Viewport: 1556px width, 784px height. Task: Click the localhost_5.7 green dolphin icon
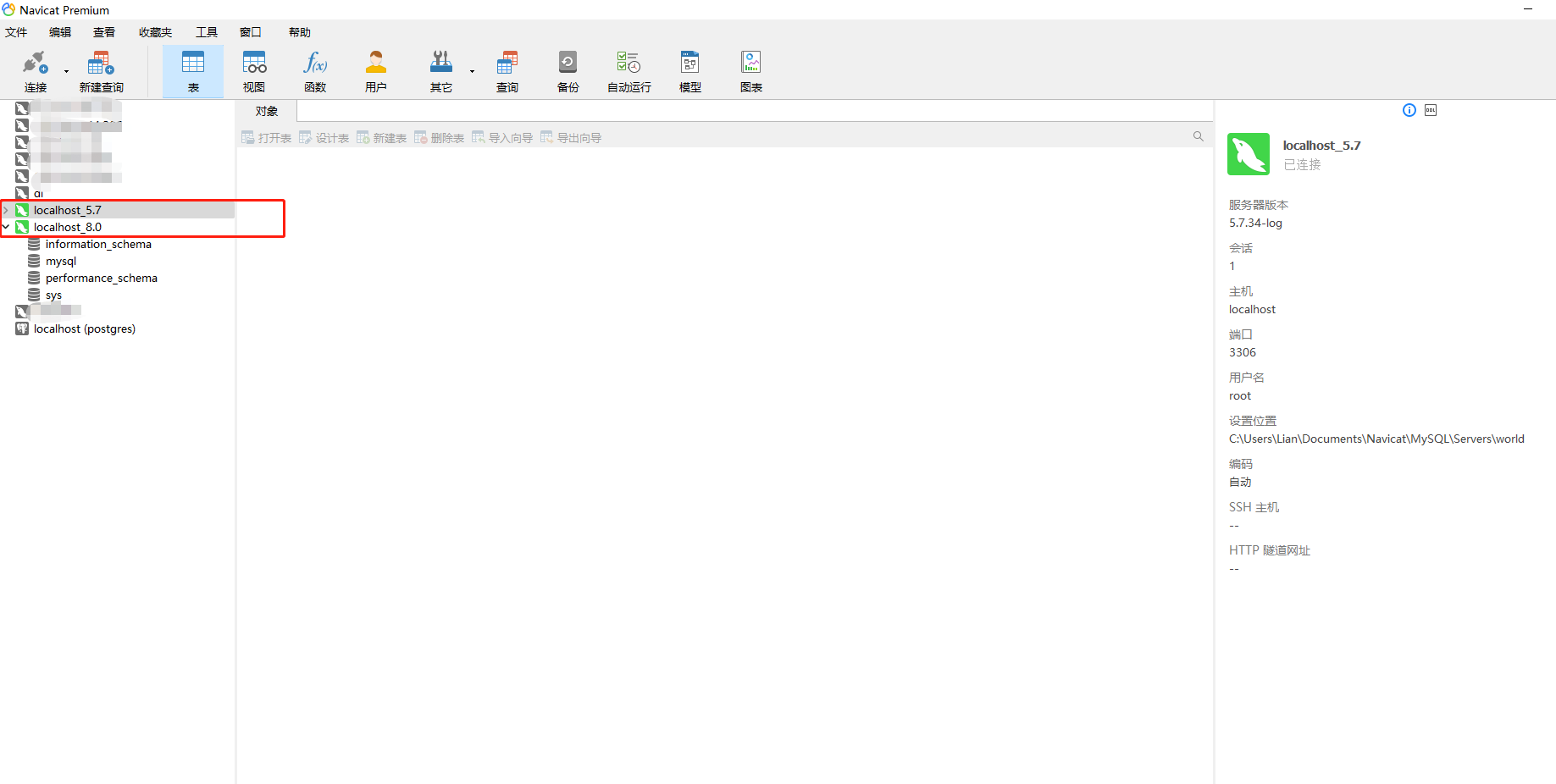(22, 210)
